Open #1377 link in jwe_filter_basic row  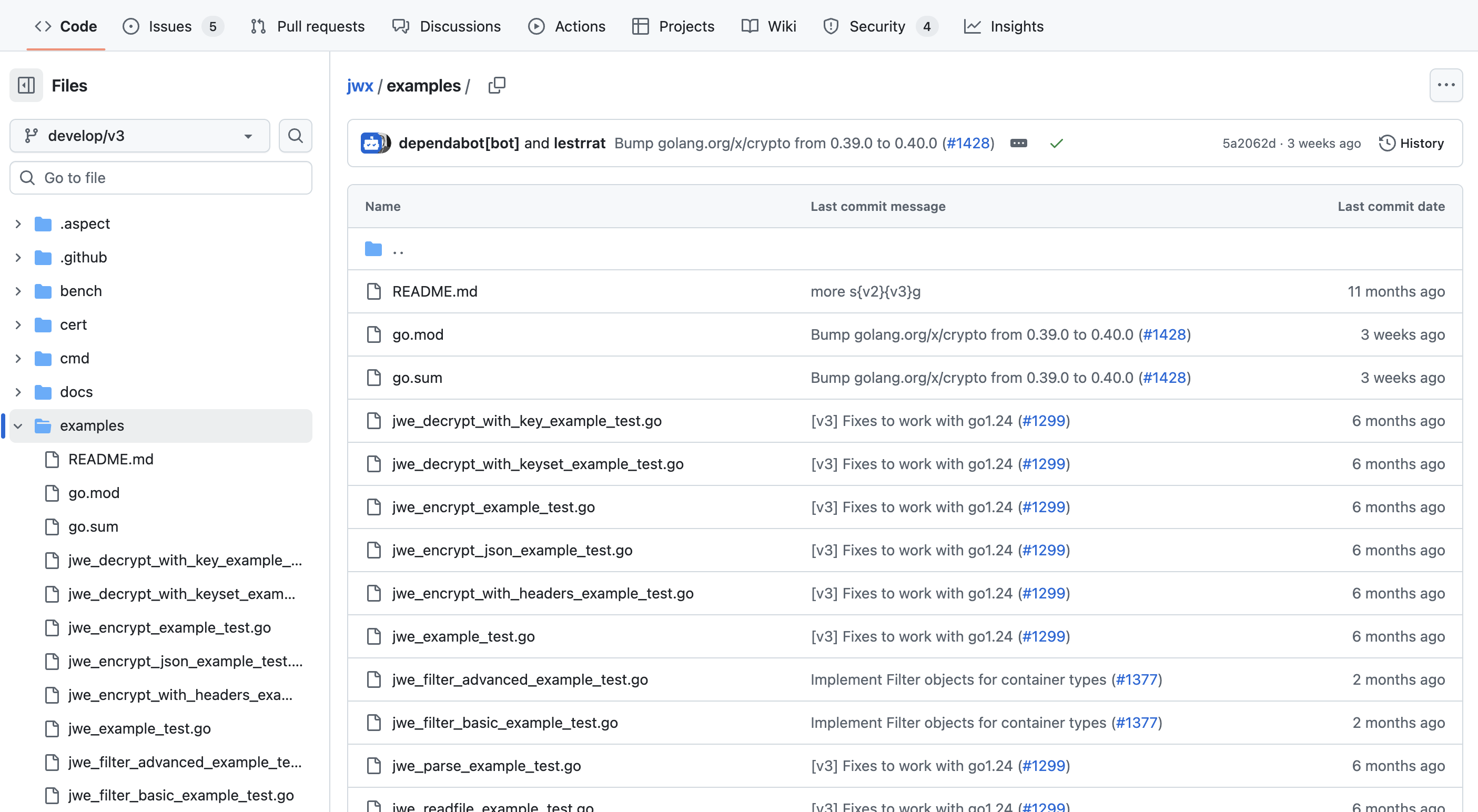pos(1136,723)
